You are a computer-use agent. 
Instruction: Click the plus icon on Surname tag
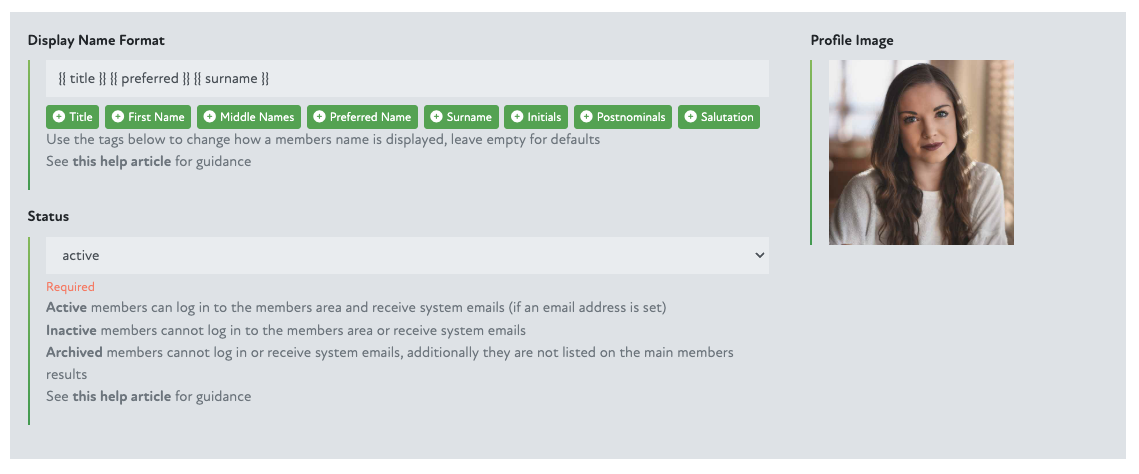[436, 117]
